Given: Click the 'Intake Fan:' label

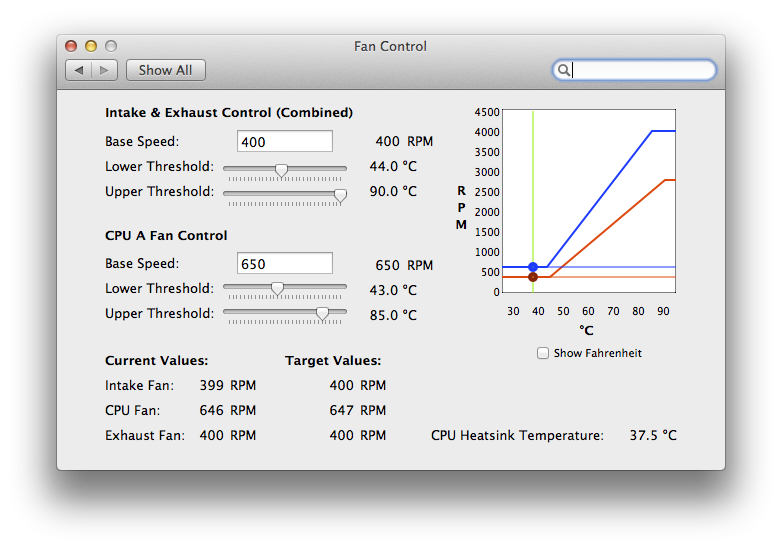Looking at the screenshot, I should pos(139,385).
